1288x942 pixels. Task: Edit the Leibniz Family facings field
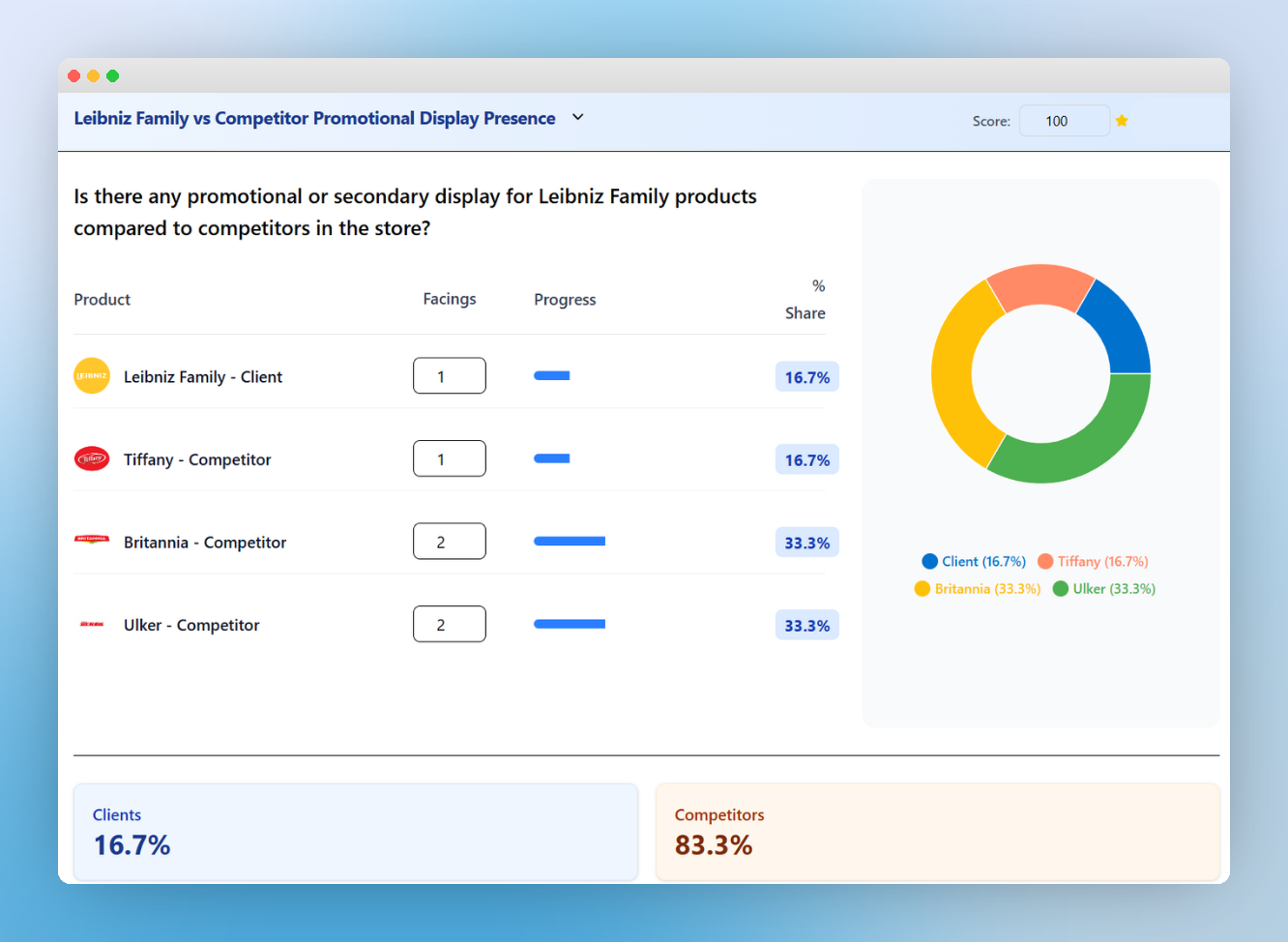(450, 376)
